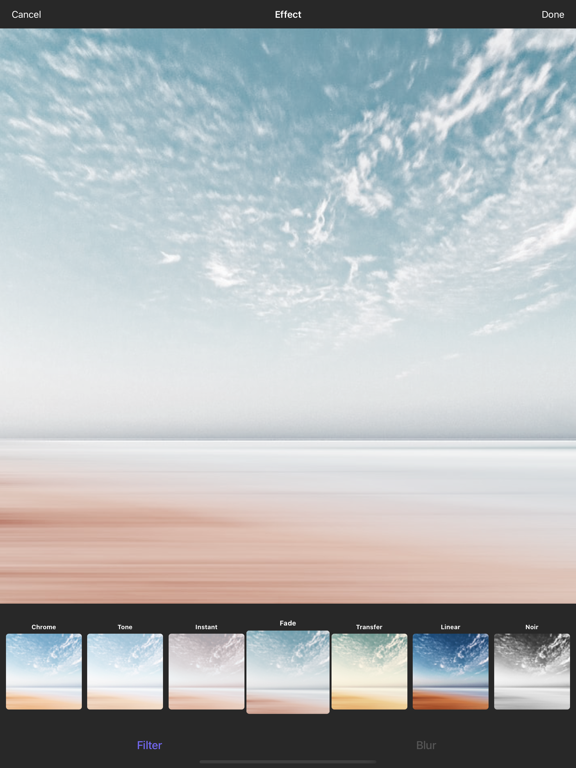
Task: Tap the beach photo preview
Action: (x=288, y=316)
